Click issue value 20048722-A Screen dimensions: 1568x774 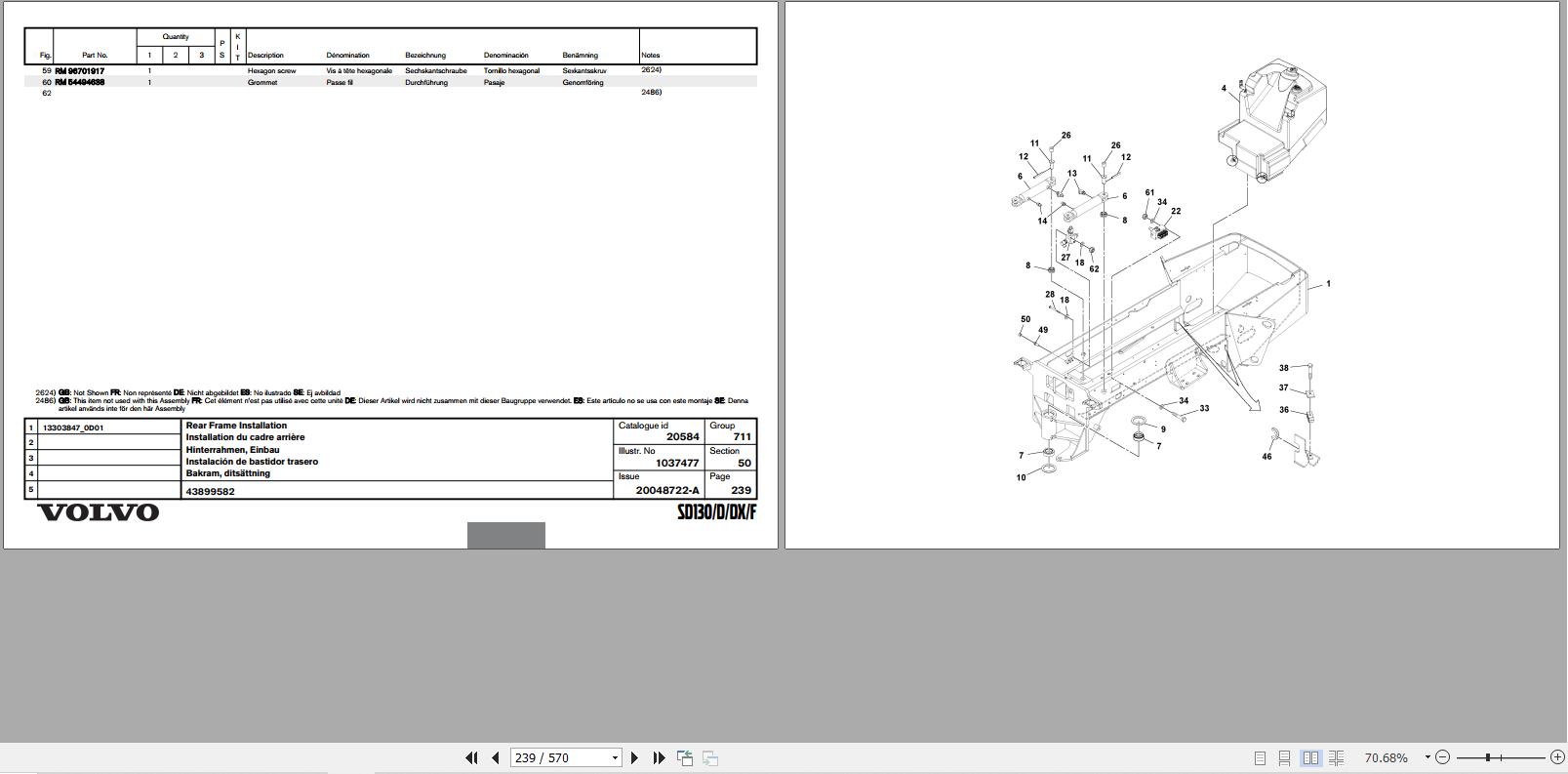point(667,490)
